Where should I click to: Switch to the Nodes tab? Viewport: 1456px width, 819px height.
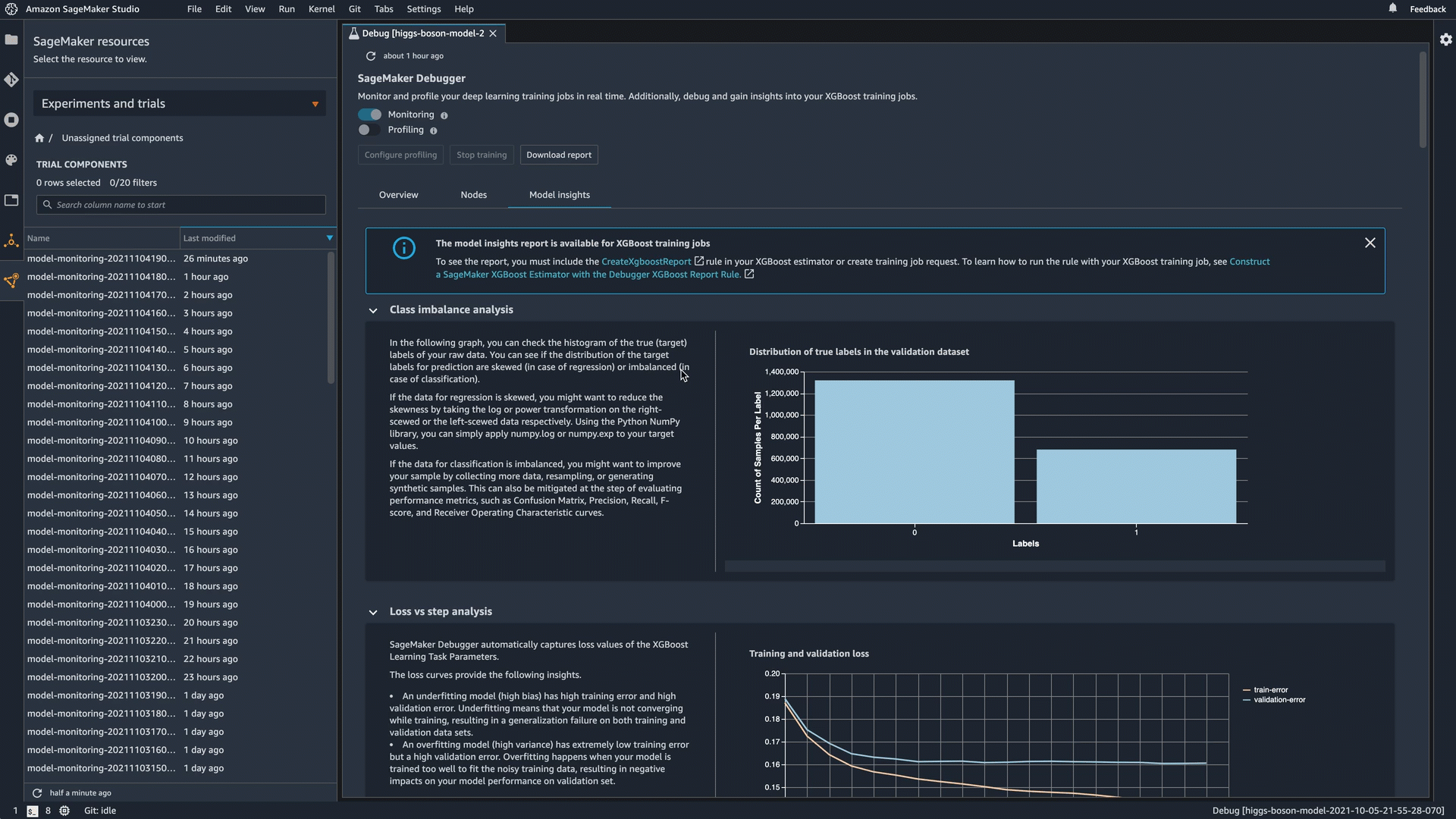(473, 195)
